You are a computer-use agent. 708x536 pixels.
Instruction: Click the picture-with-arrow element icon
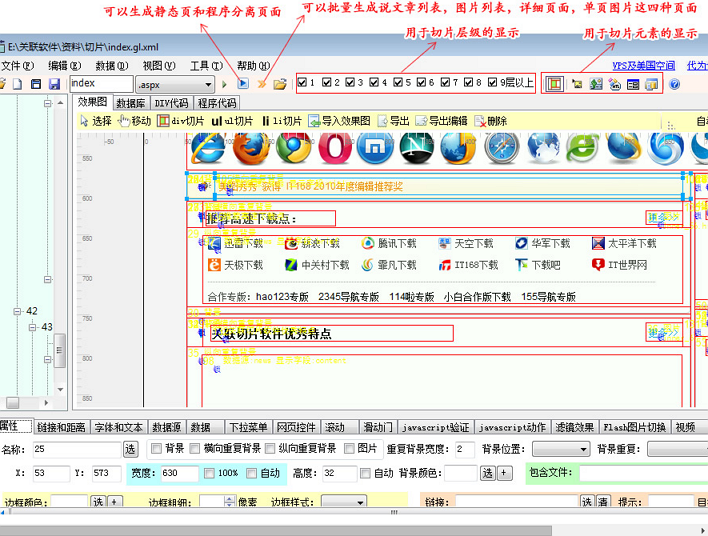[x=596, y=84]
